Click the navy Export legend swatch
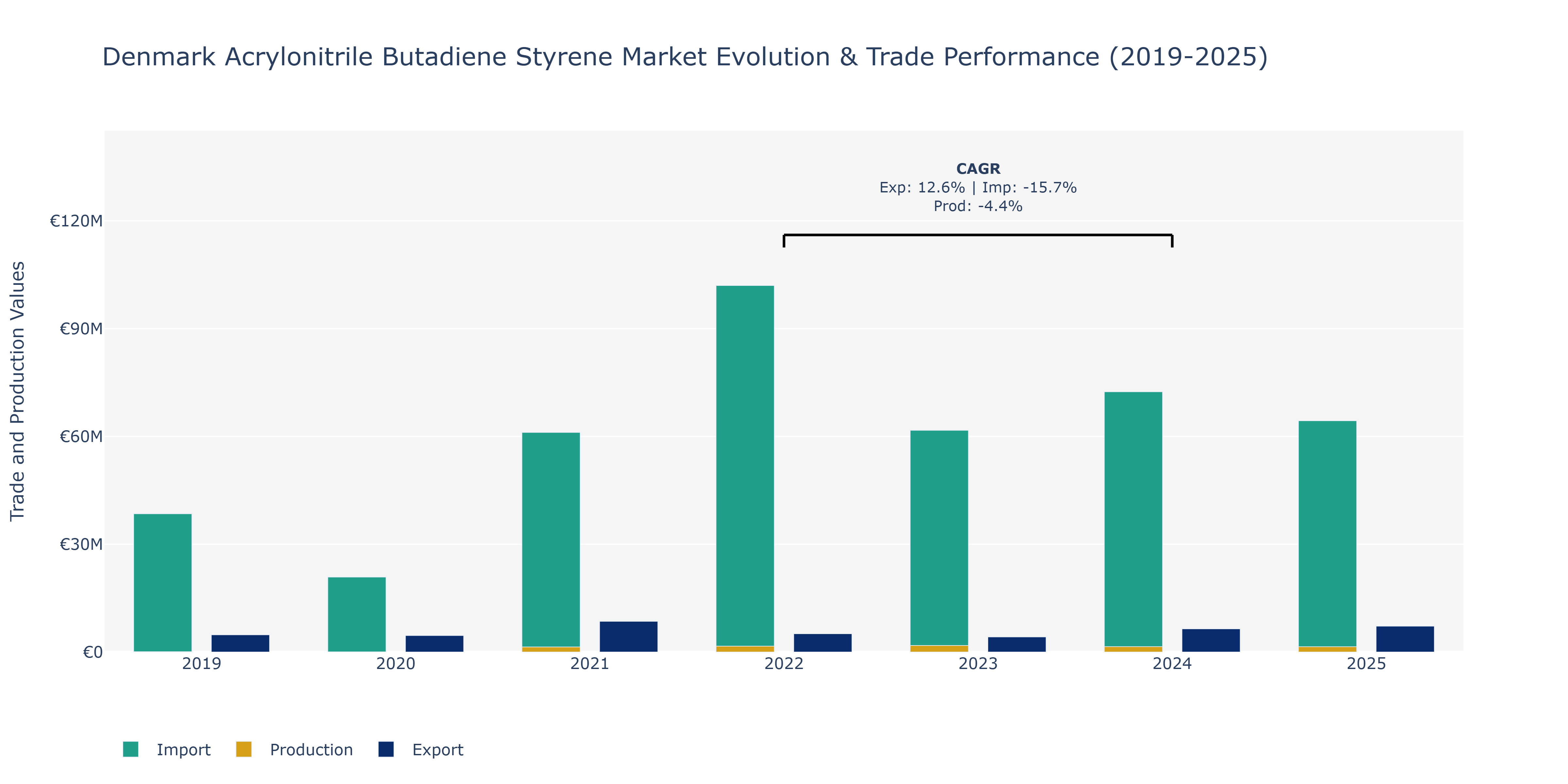The image size is (1568, 784). point(386,749)
